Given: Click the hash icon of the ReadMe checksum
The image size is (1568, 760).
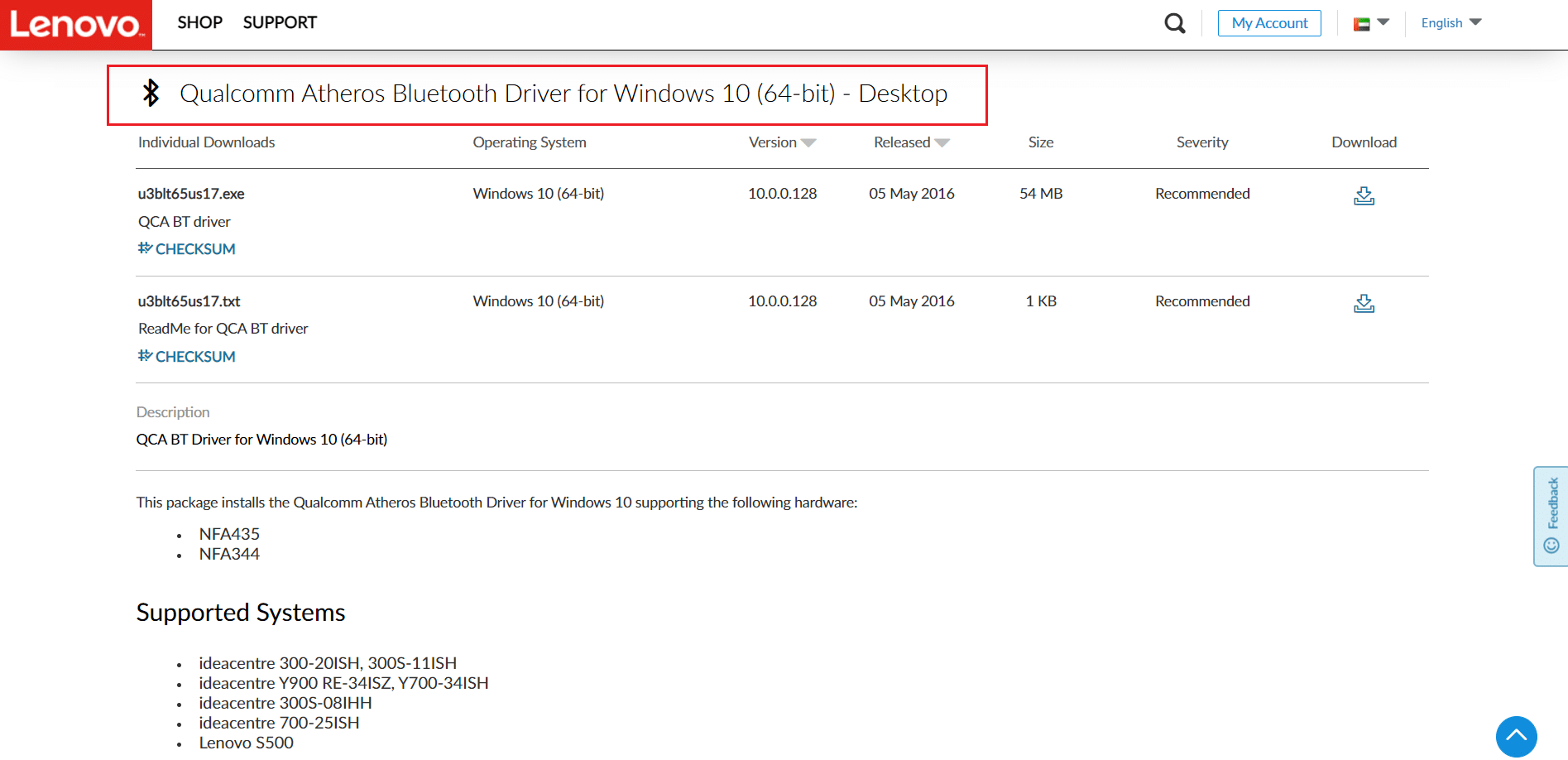Looking at the screenshot, I should click(x=145, y=356).
